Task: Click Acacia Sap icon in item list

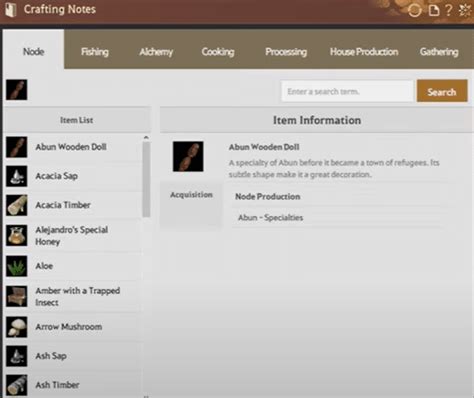Action: coord(16,176)
